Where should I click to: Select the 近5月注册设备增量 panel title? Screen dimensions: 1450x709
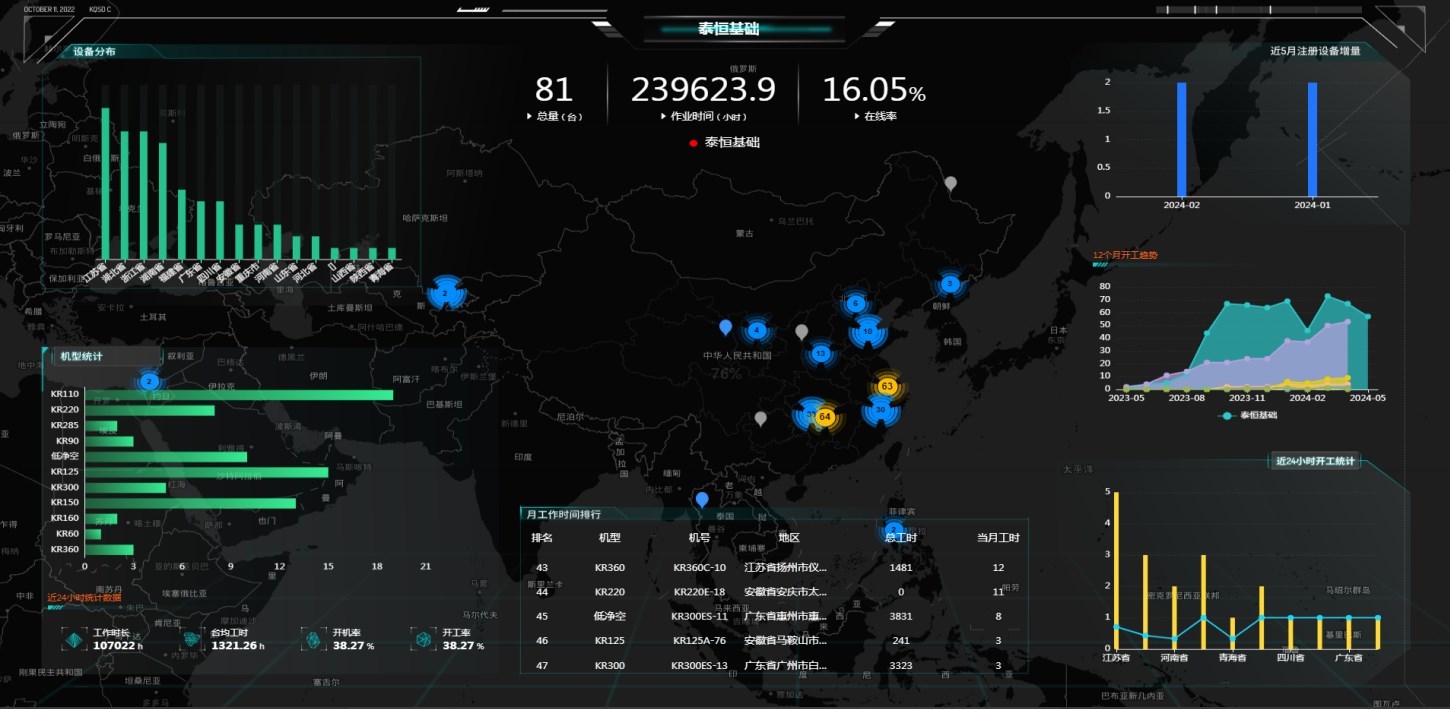click(x=1315, y=50)
